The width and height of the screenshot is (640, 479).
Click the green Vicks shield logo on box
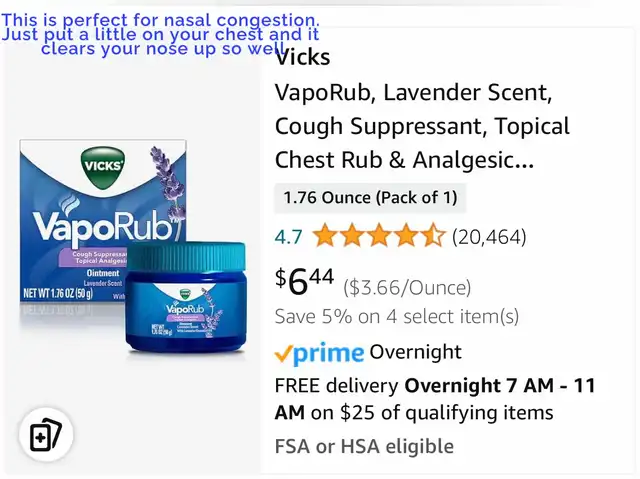(x=103, y=166)
